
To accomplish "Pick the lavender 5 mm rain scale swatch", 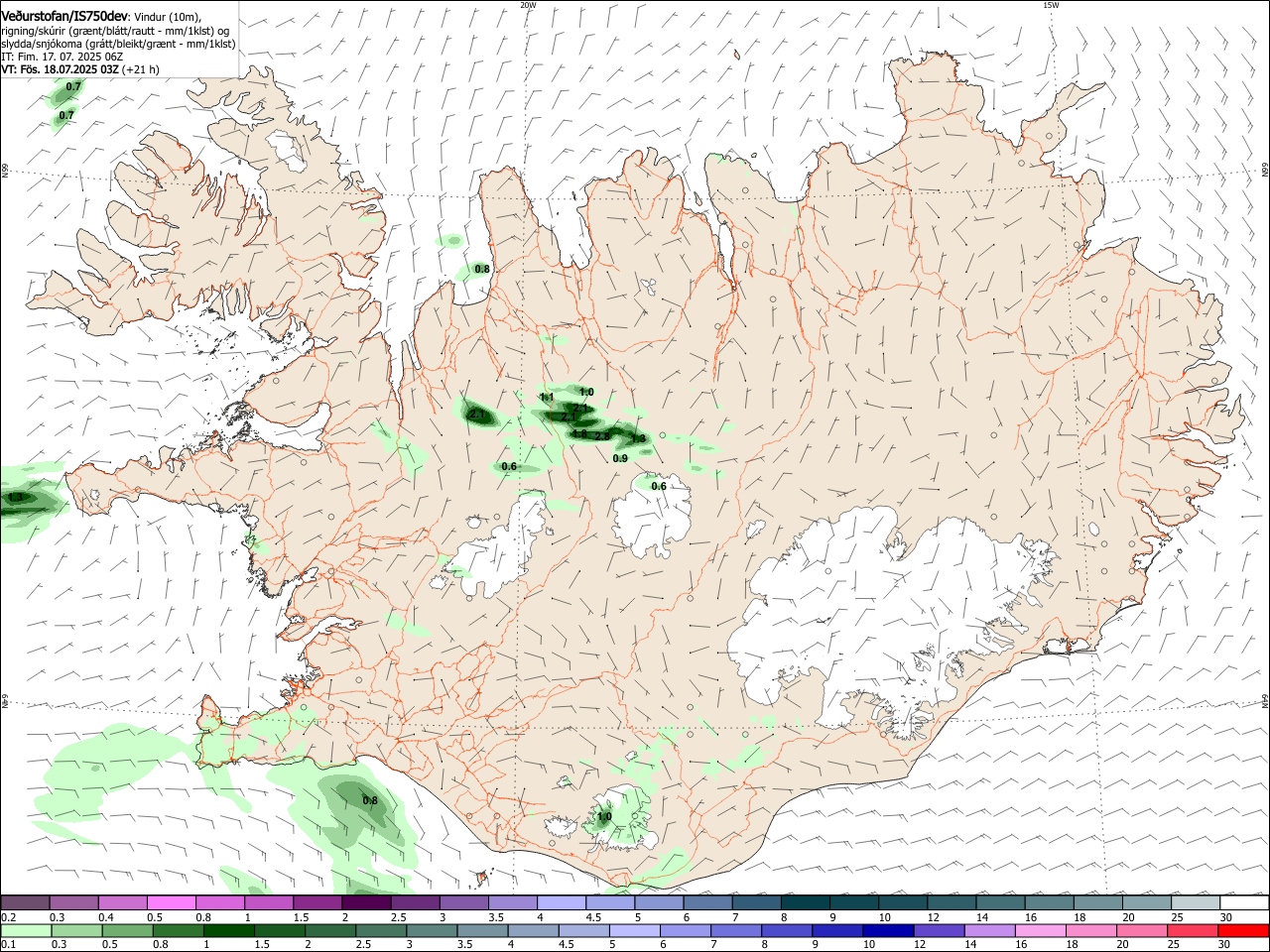I will pos(634,930).
